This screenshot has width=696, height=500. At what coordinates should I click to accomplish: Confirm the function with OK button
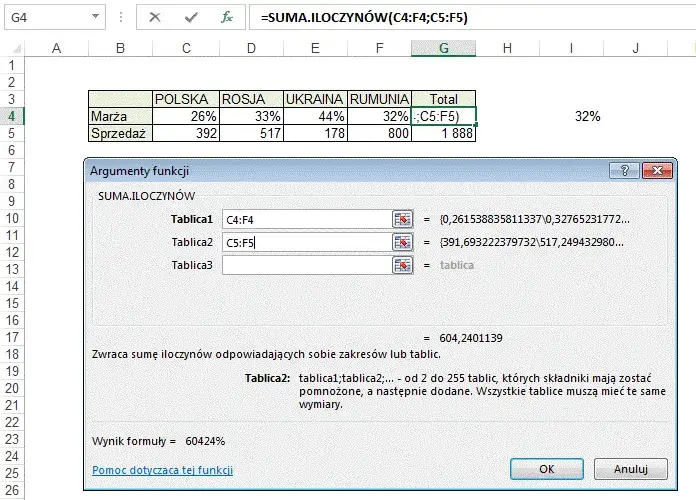[x=547, y=469]
